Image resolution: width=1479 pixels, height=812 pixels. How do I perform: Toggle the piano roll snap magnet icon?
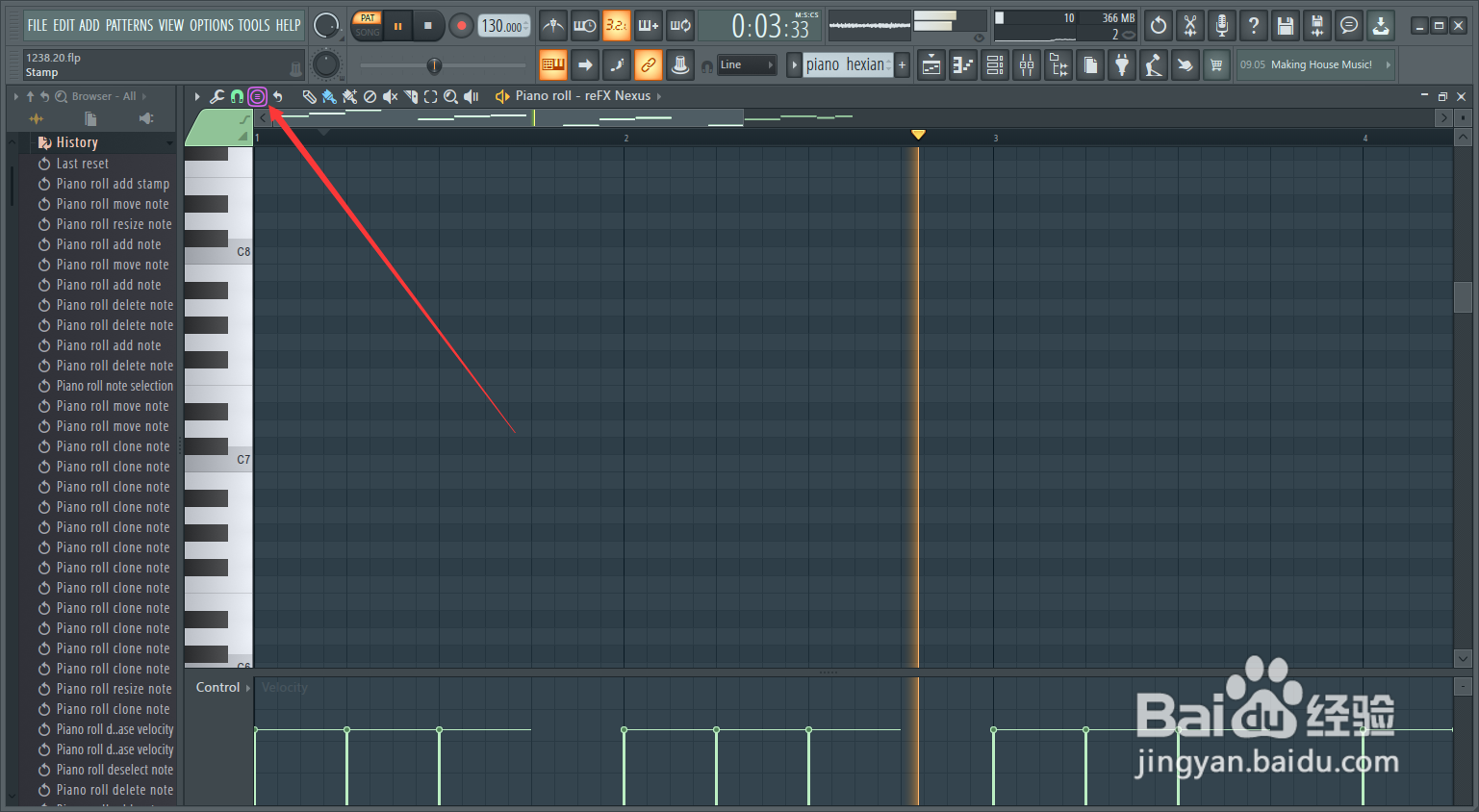click(237, 96)
